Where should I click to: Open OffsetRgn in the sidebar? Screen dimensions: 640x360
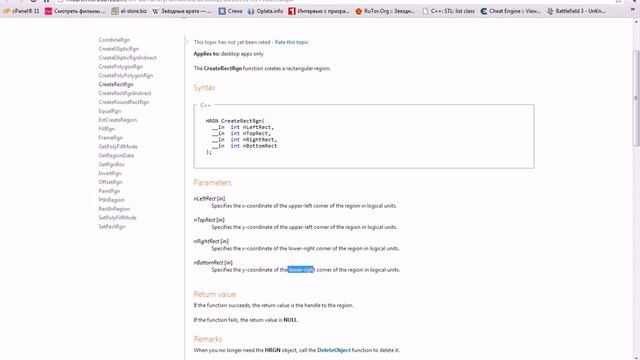click(x=110, y=182)
